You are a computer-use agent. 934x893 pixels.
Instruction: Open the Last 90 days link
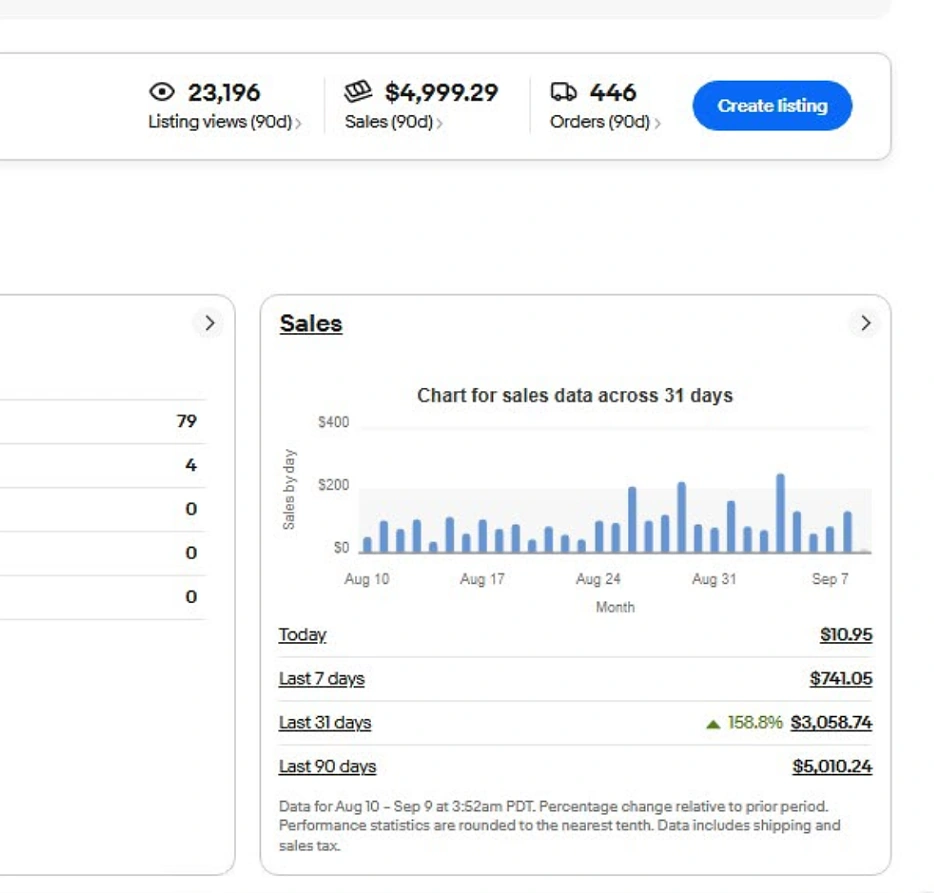(327, 767)
